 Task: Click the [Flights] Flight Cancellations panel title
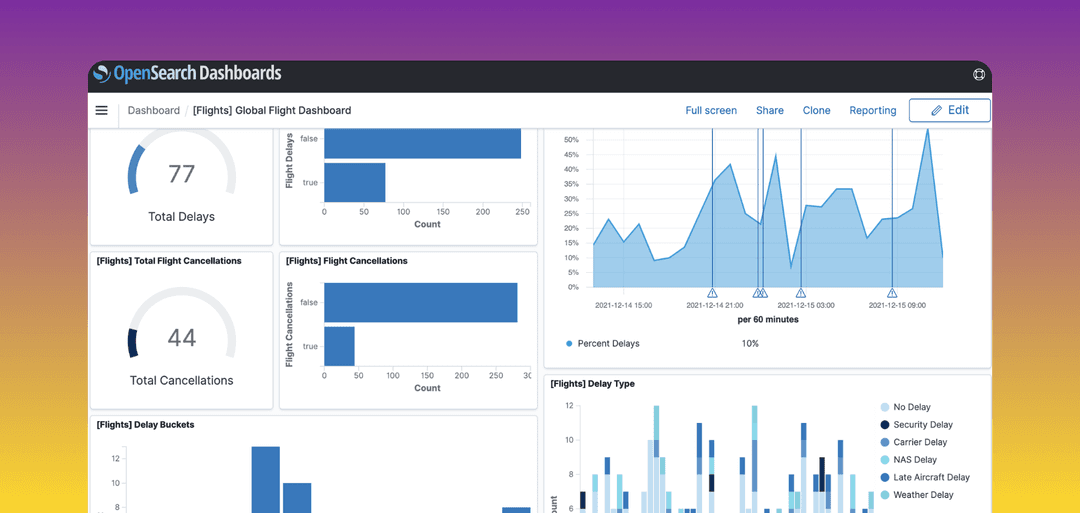click(346, 261)
